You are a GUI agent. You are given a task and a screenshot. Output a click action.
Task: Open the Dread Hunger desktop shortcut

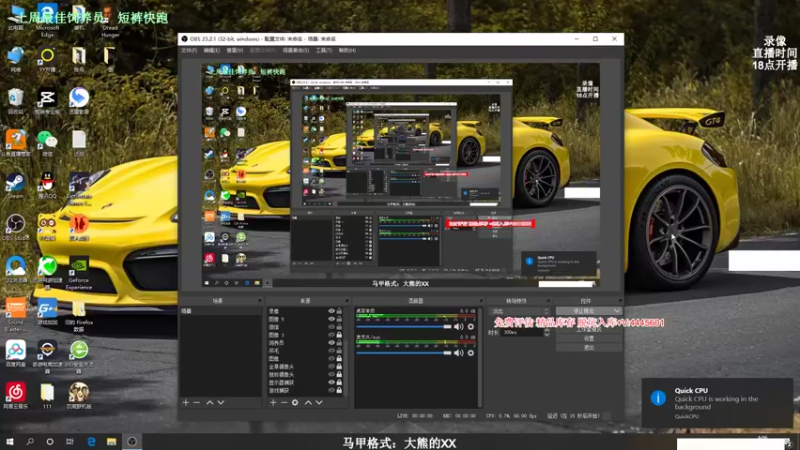pyautogui.click(x=110, y=21)
